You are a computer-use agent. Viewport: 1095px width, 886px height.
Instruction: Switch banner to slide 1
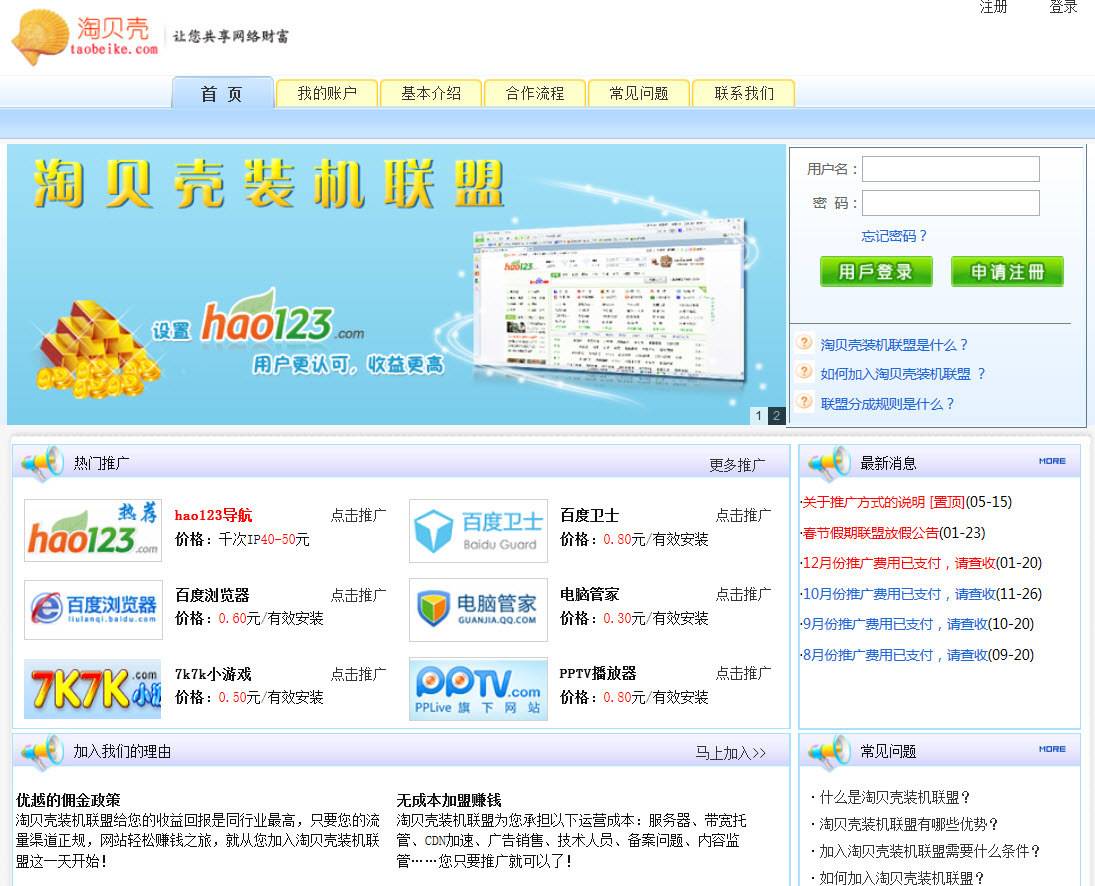pyautogui.click(x=758, y=416)
